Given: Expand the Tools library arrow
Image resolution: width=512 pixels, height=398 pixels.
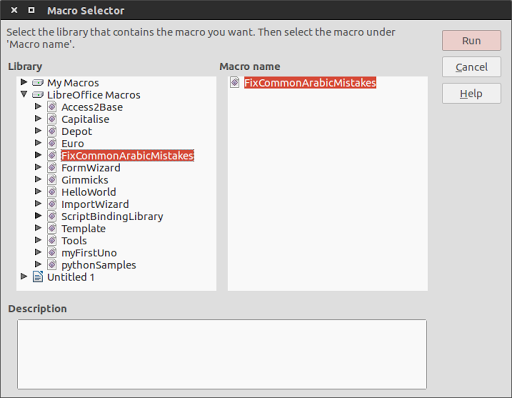Looking at the screenshot, I should pos(38,240).
